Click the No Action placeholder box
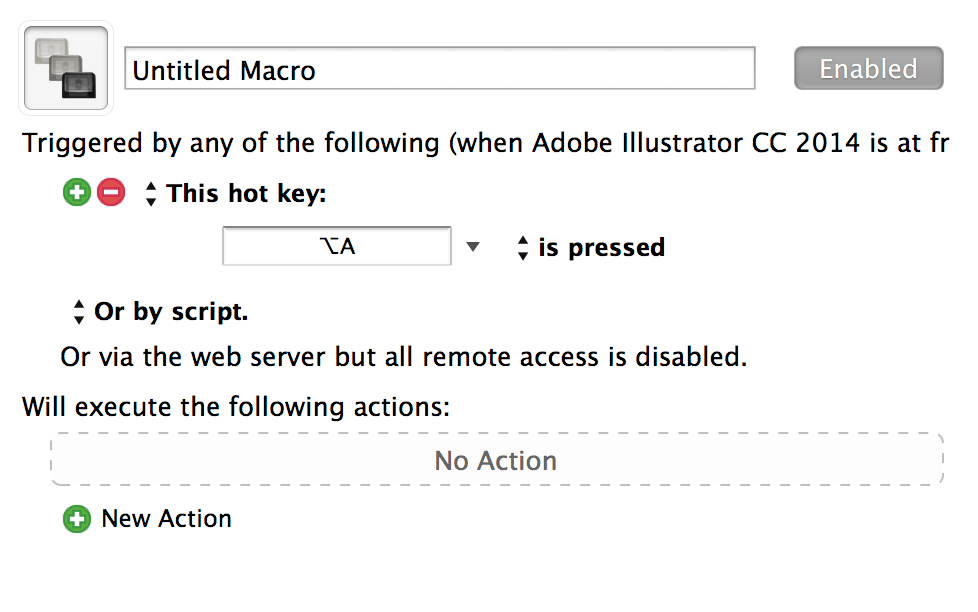Image resolution: width=978 pixels, height=612 pixels. [496, 459]
